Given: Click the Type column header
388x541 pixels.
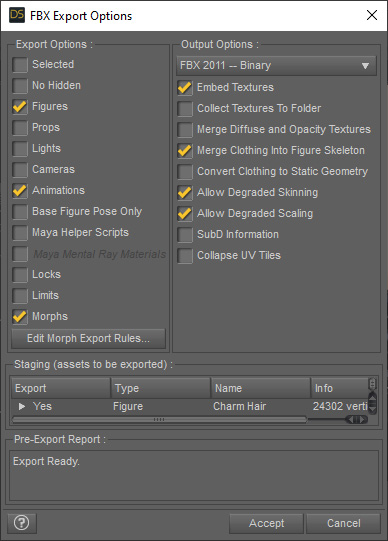Looking at the screenshot, I should pos(160,388).
